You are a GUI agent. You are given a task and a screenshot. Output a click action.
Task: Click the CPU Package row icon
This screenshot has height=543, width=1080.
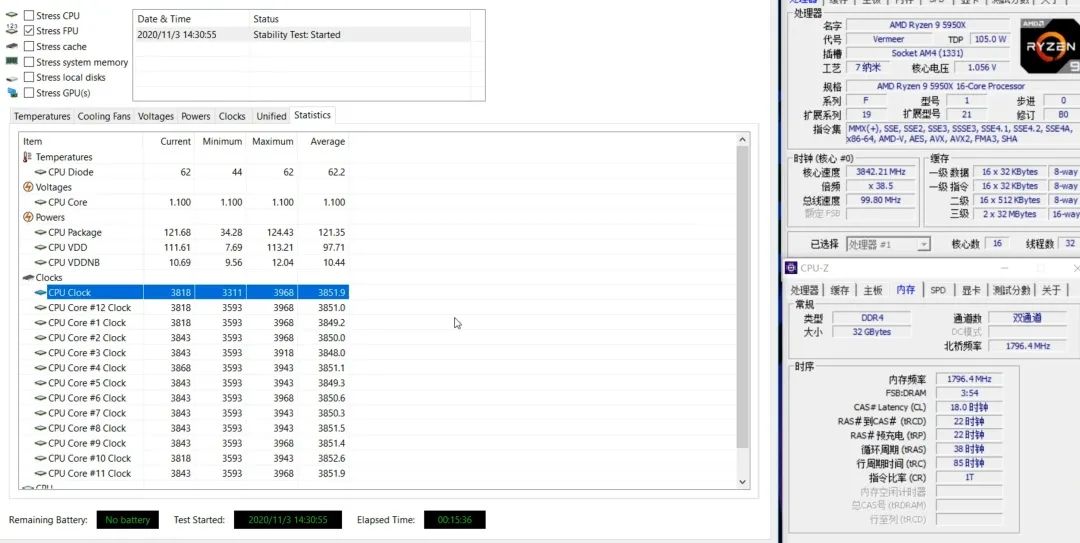click(x=41, y=232)
